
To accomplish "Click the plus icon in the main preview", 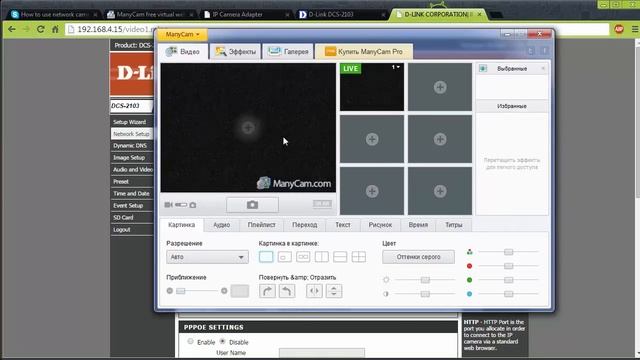I will click(248, 128).
